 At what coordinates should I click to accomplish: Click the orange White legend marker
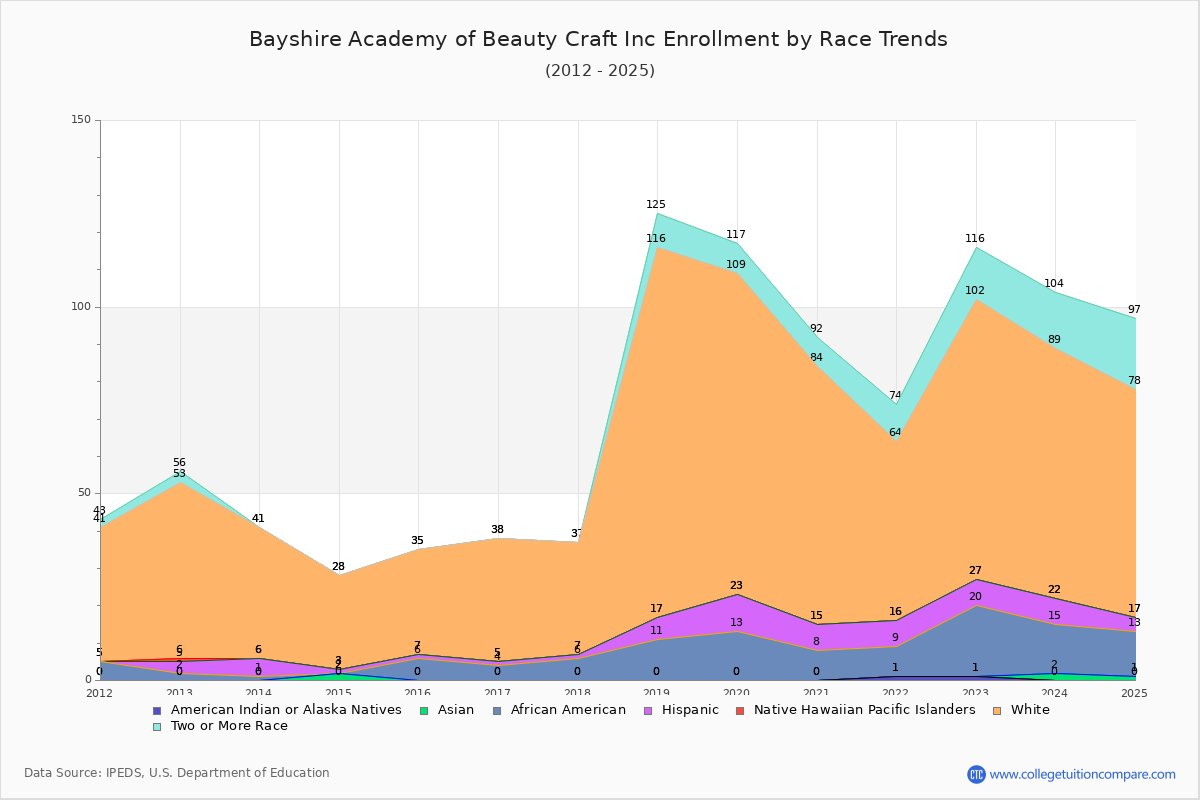[996, 710]
